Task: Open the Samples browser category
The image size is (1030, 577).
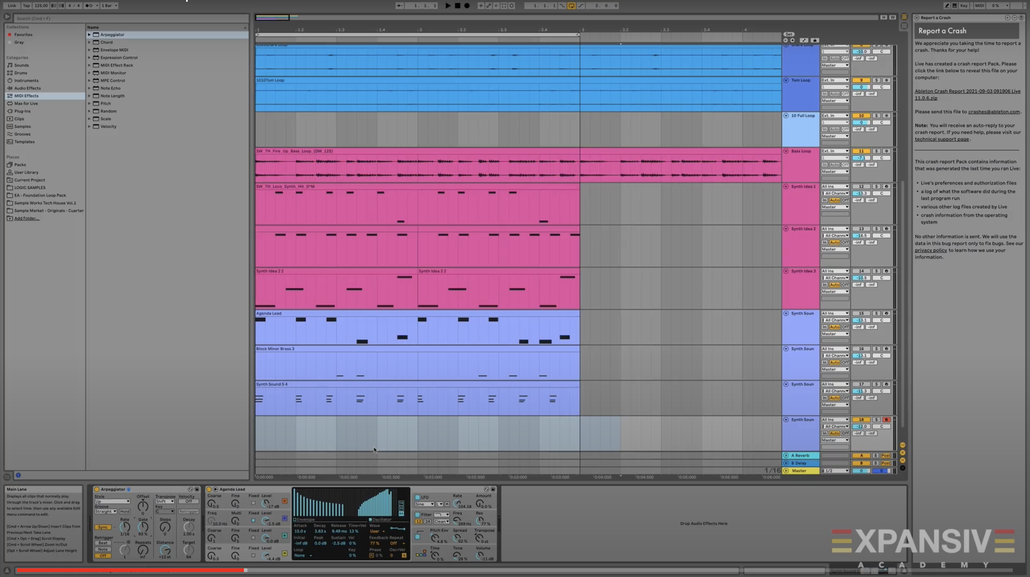Action: (x=22, y=126)
